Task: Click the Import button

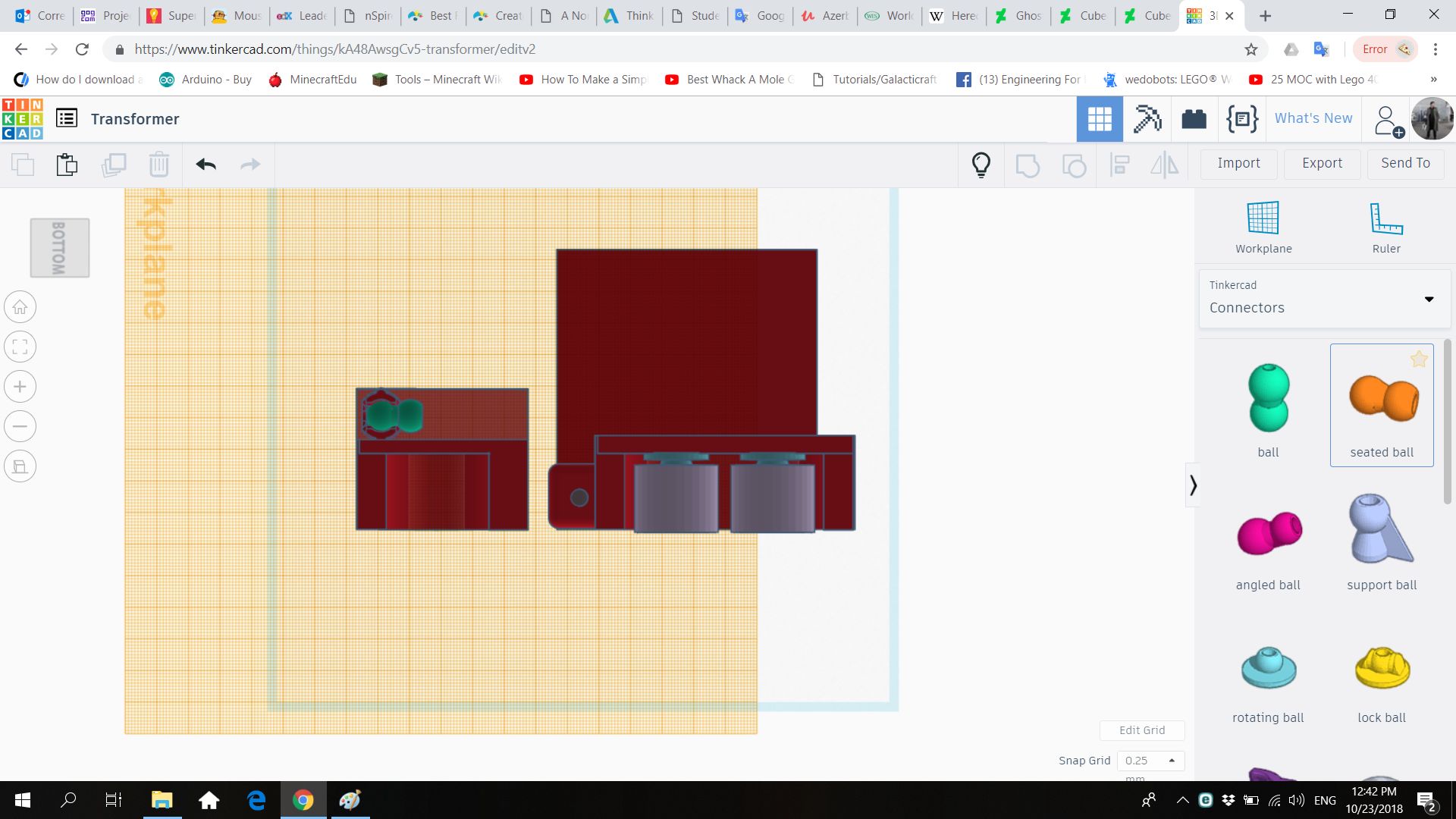Action: (1238, 164)
